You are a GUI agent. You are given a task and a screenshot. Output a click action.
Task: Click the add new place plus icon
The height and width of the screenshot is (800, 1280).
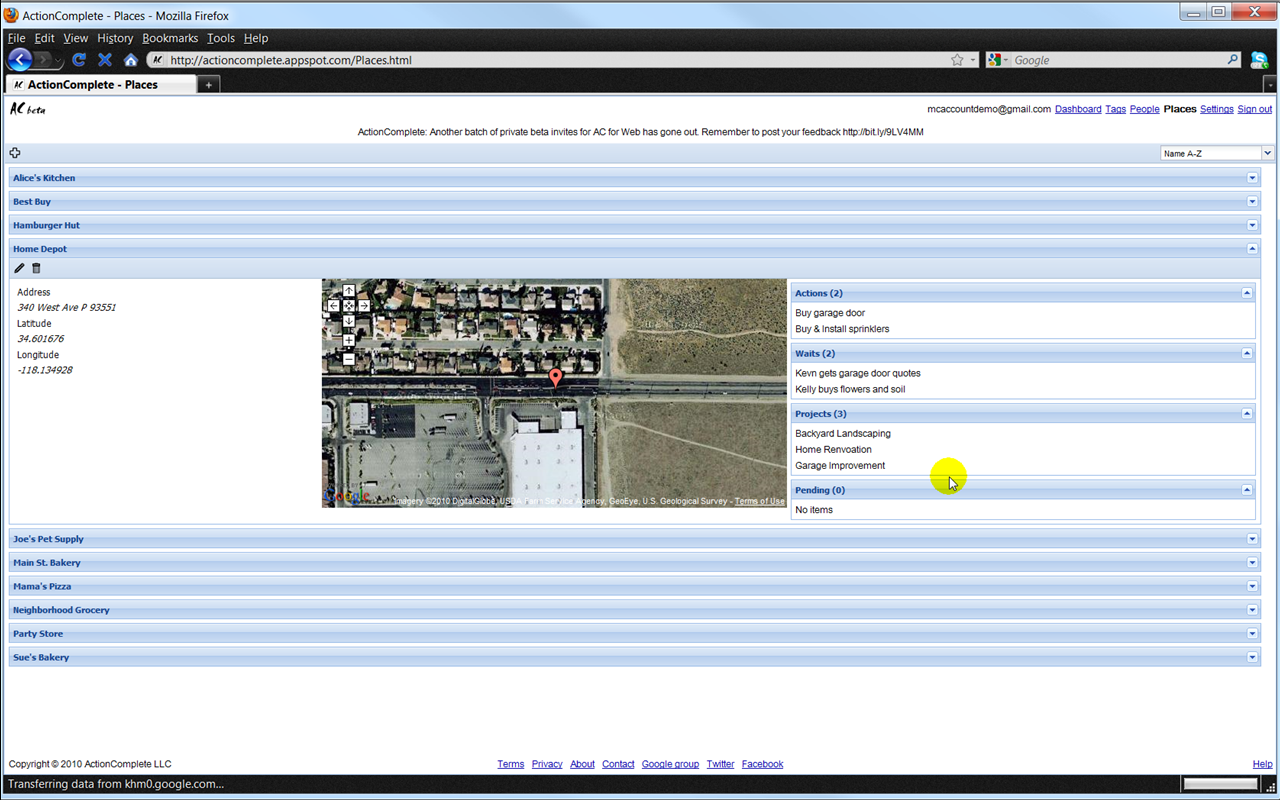(15, 153)
